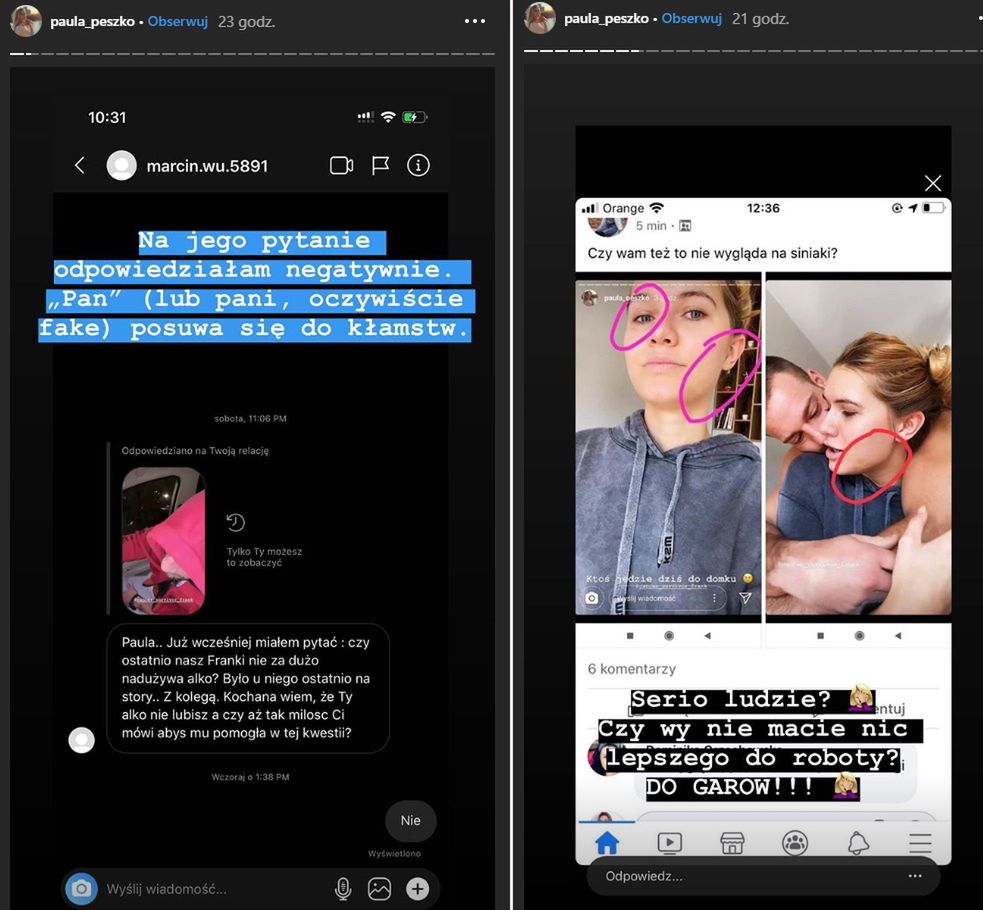This screenshot has width=983, height=910.
Task: Flag the conversation with flag icon
Action: coord(381,165)
